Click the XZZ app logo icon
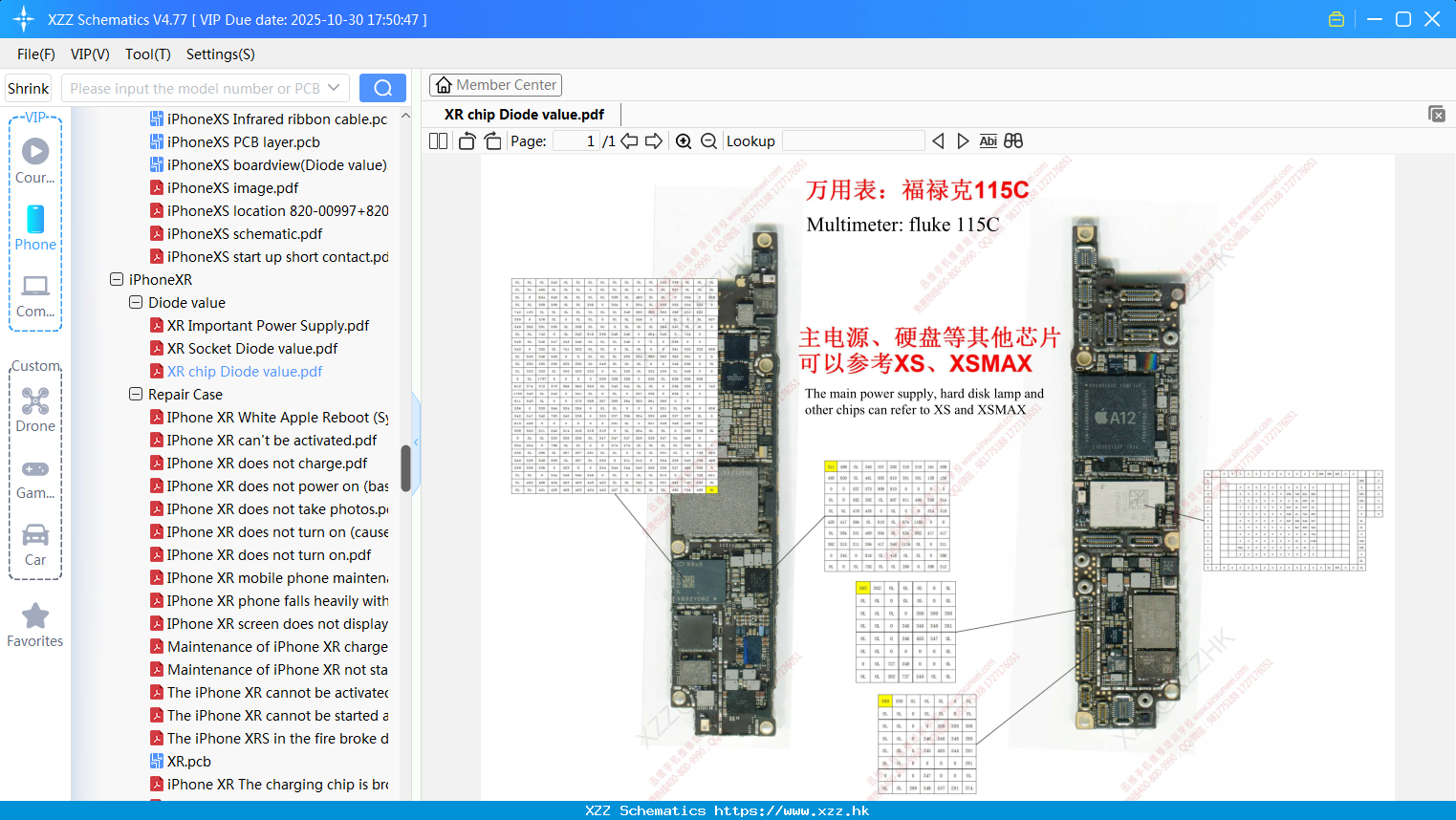Viewport: 1456px width, 820px height. [x=23, y=19]
